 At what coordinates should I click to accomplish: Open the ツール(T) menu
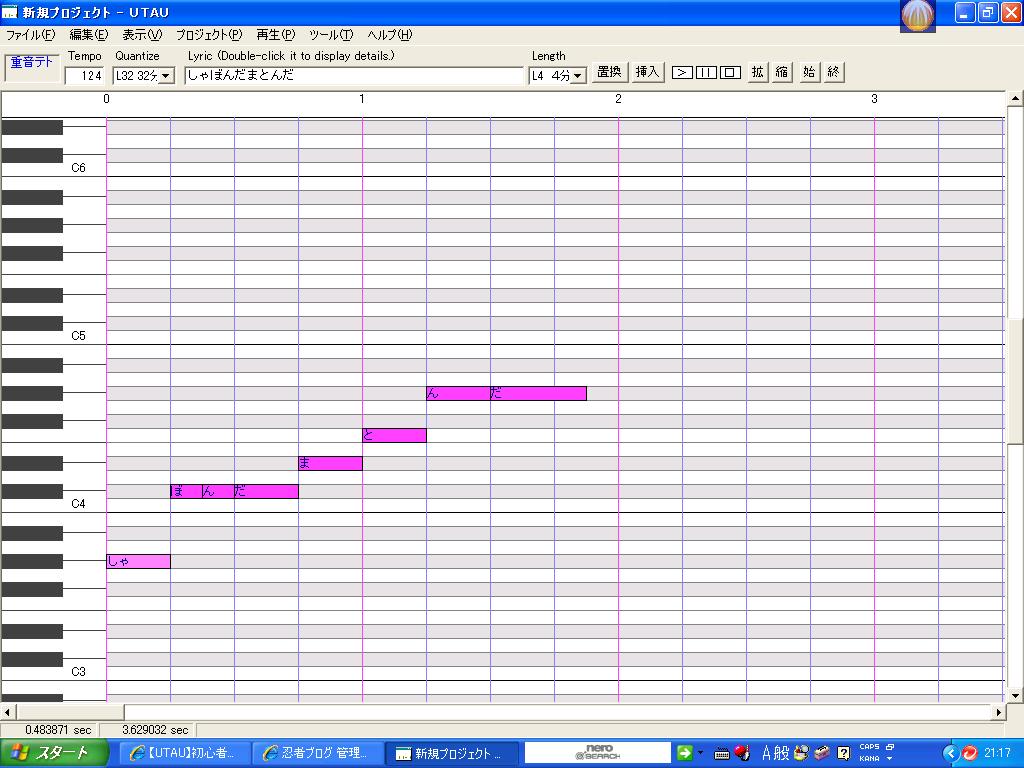(331, 35)
